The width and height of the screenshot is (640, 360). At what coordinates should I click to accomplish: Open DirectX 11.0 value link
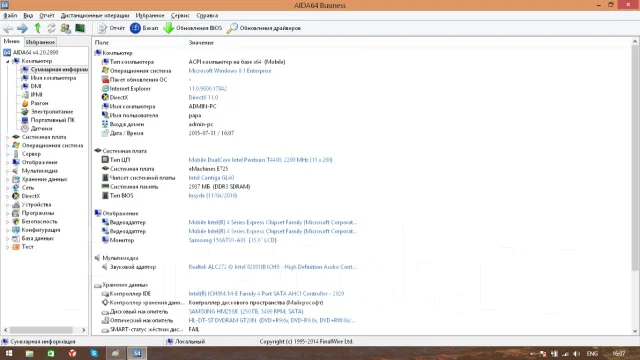tap(203, 98)
